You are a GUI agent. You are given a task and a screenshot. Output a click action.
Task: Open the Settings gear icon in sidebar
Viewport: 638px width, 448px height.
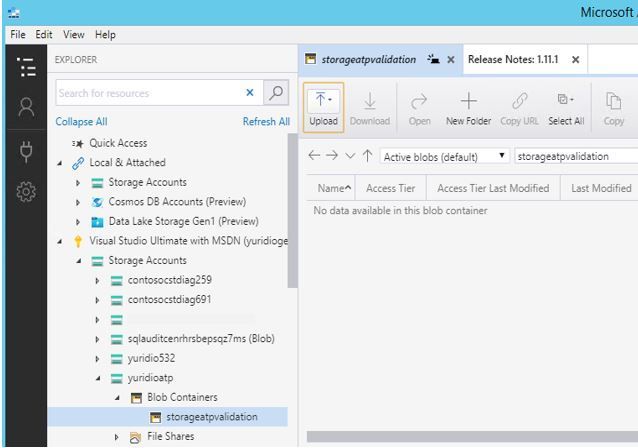26,192
